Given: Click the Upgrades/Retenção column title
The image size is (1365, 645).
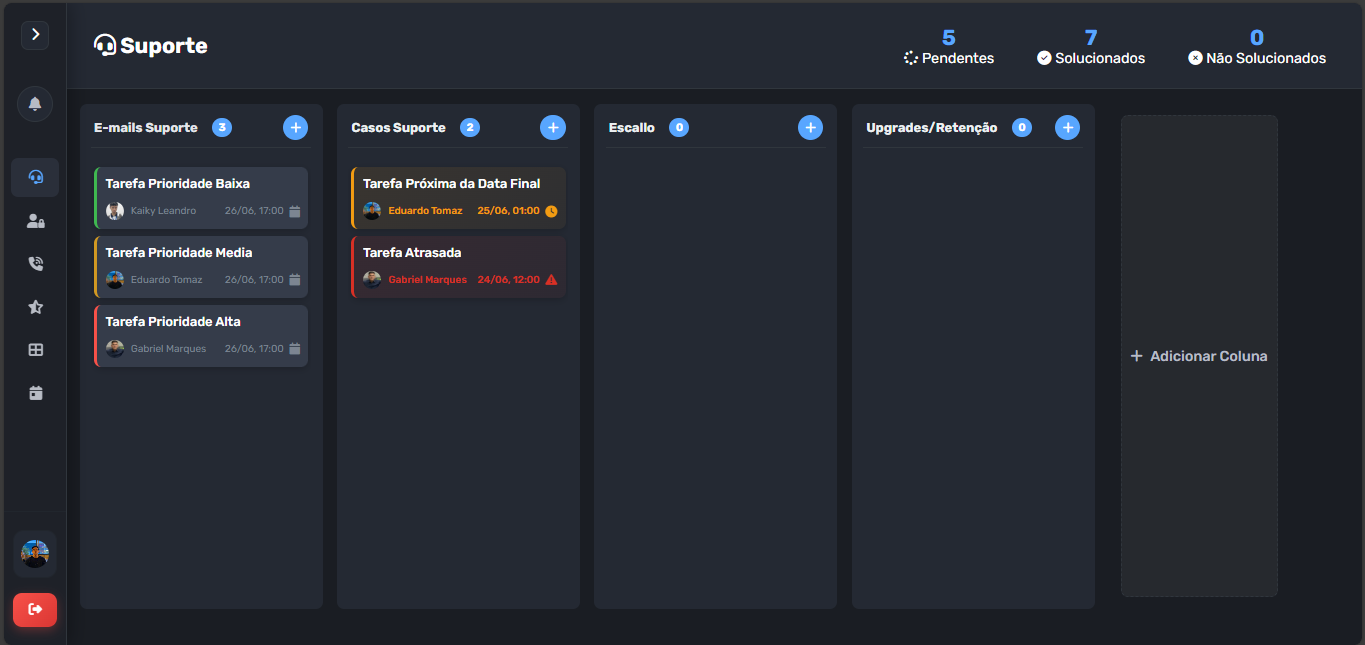Looking at the screenshot, I should coord(932,128).
